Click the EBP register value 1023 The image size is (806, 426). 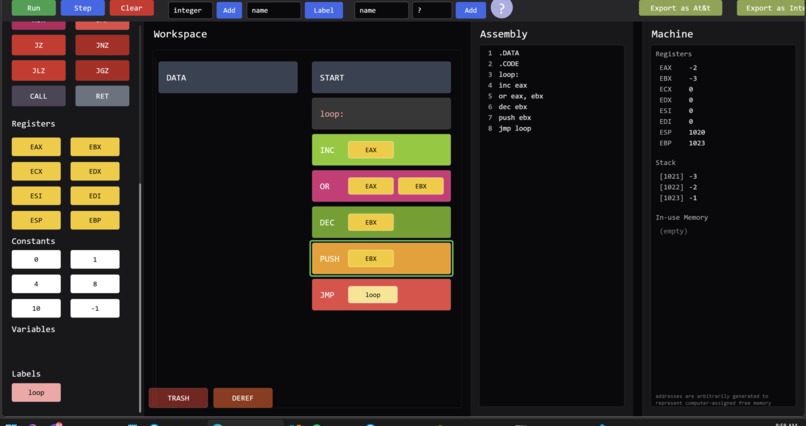click(x=697, y=143)
